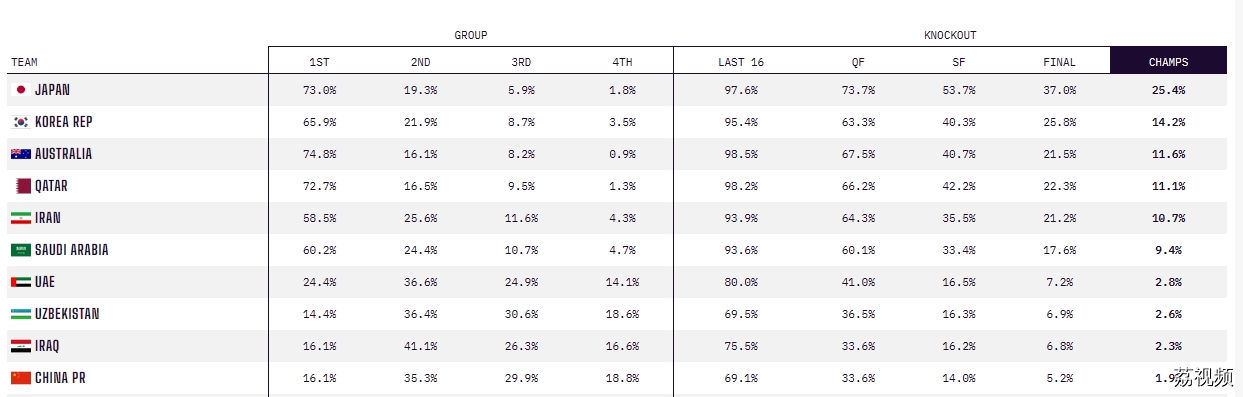Sort by the CHAMPS column header
The height and width of the screenshot is (397, 1243).
coord(1168,61)
